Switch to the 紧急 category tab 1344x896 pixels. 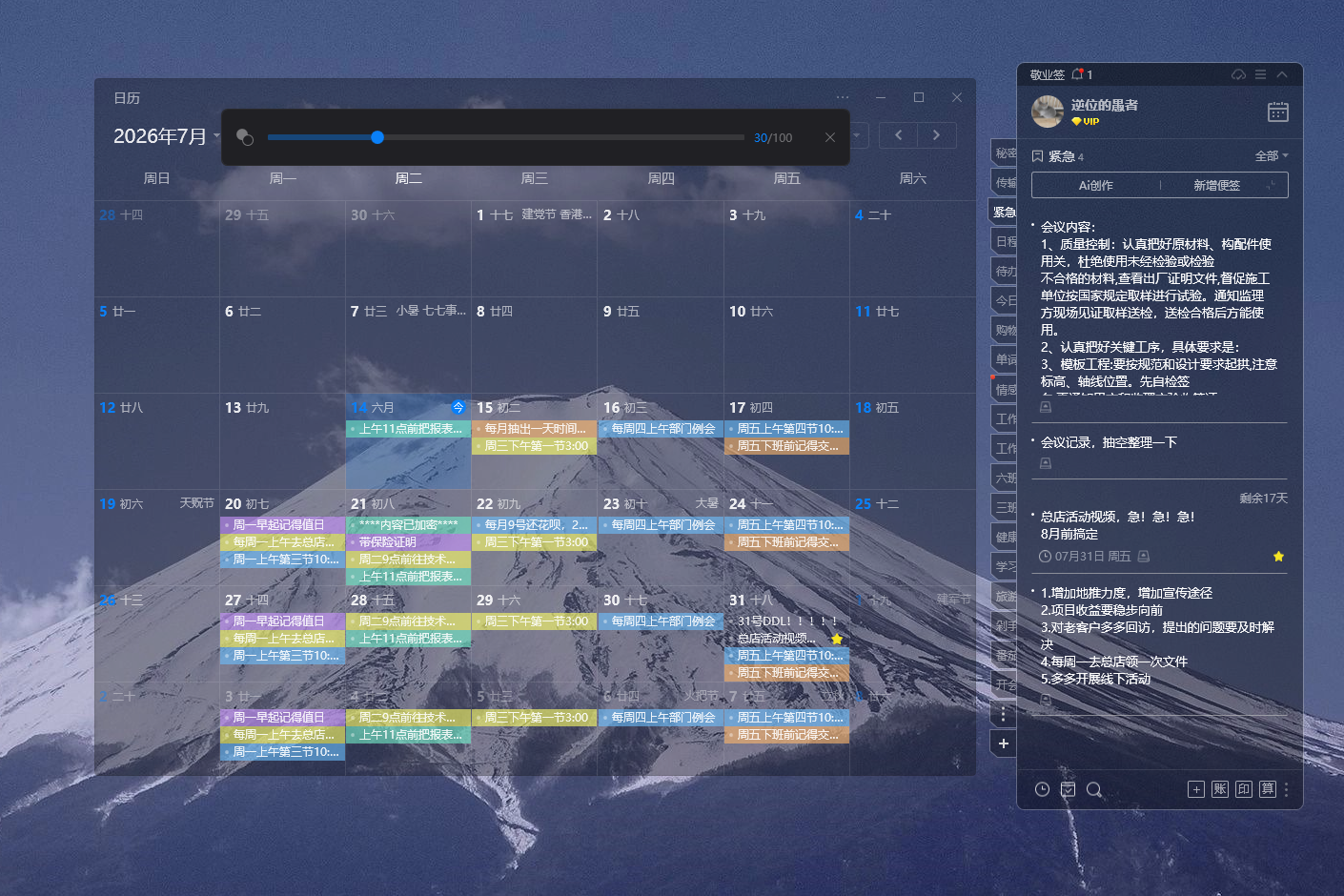tap(1005, 212)
